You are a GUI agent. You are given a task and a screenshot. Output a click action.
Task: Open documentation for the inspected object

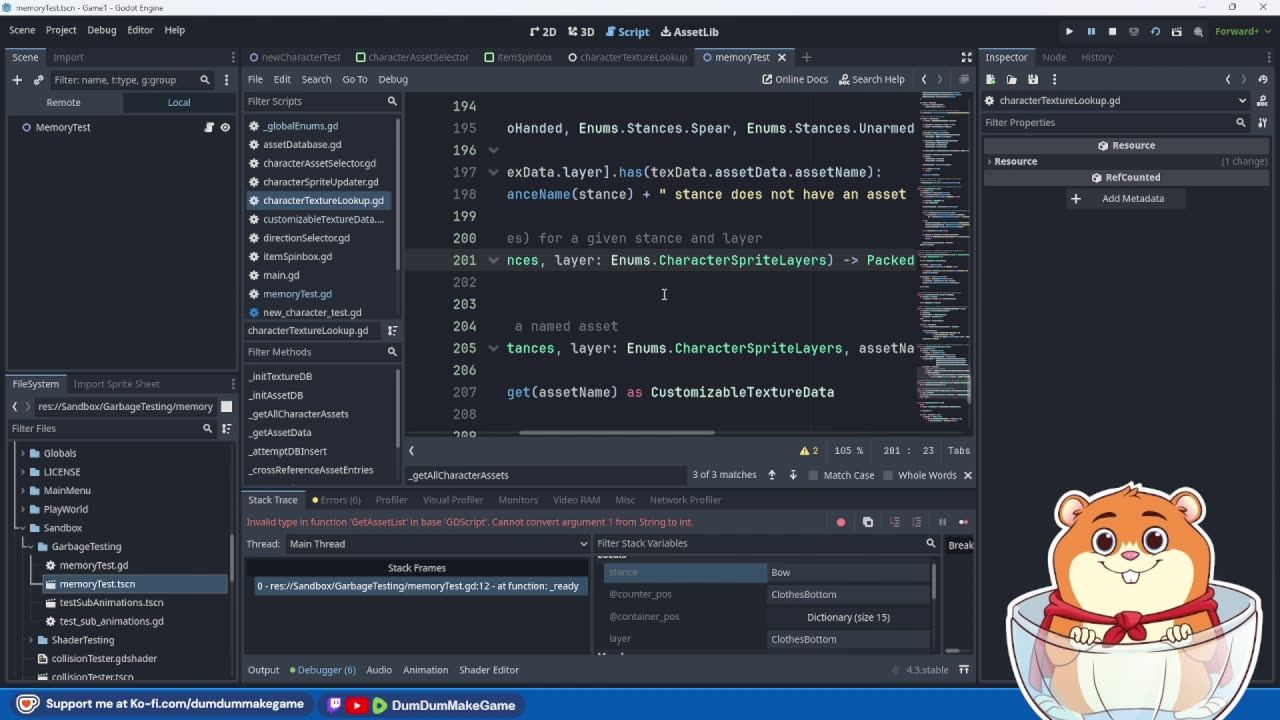1263,100
